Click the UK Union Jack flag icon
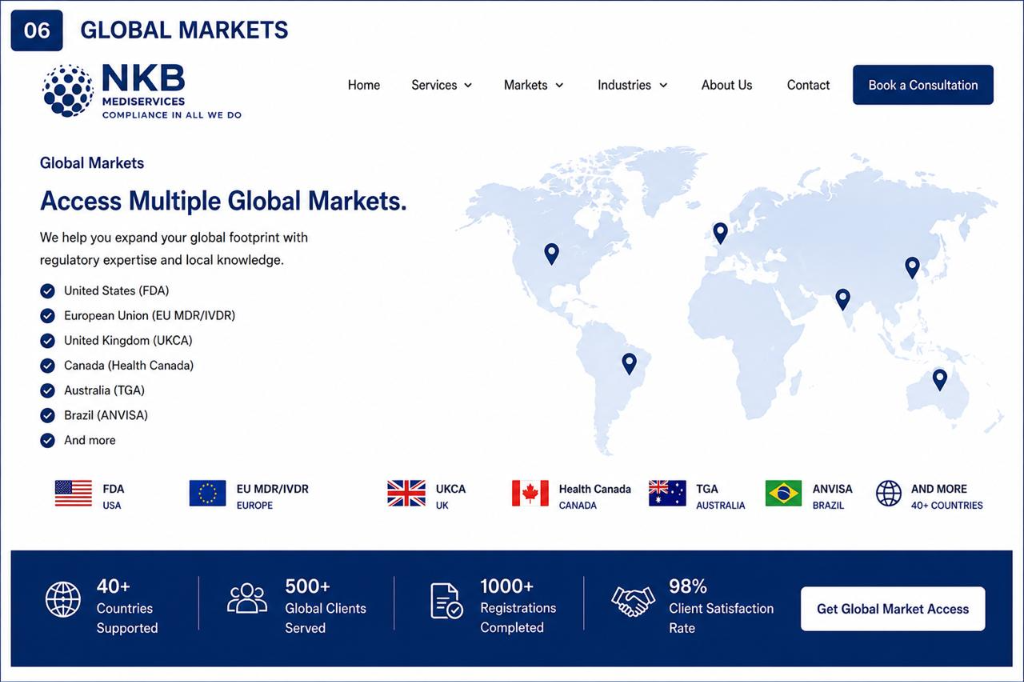The image size is (1024, 682). pyautogui.click(x=406, y=493)
